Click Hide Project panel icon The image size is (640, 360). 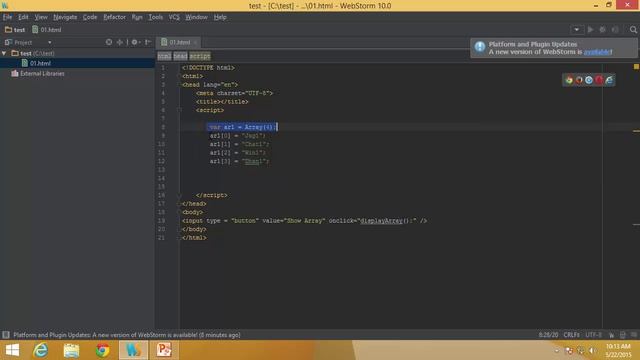(x=148, y=42)
